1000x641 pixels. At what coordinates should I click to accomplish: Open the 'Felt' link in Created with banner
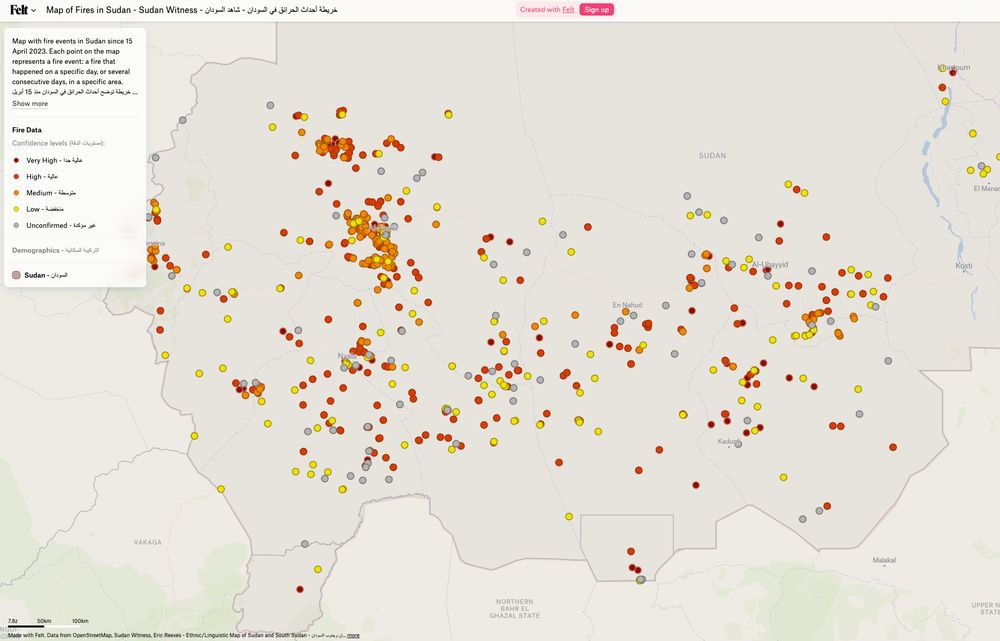(568, 10)
